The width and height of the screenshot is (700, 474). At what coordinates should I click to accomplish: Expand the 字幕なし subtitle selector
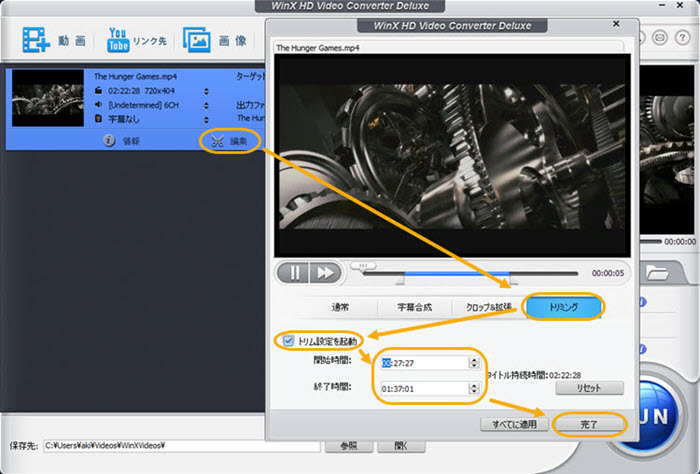206,120
